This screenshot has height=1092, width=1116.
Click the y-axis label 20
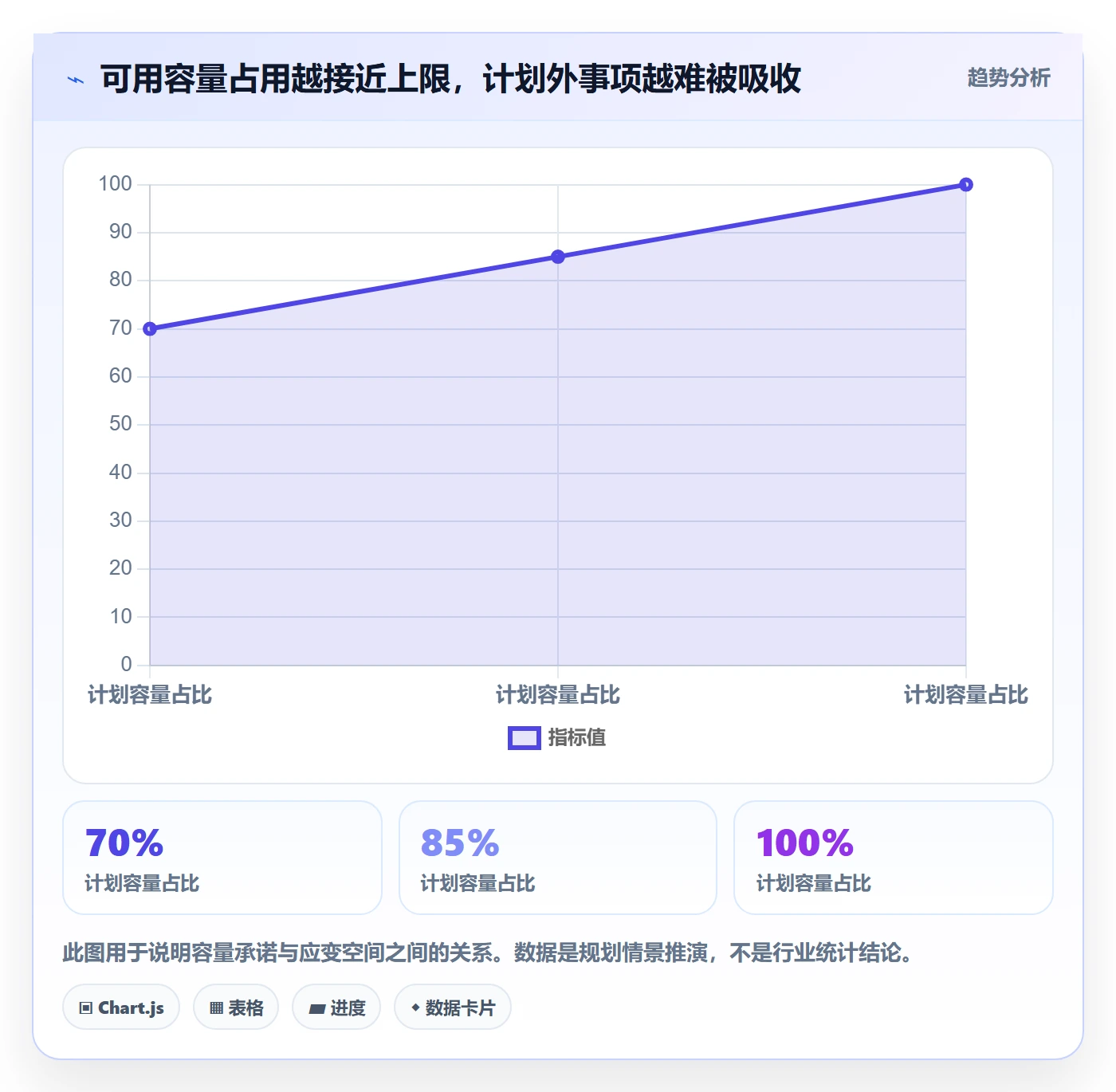pyautogui.click(x=120, y=568)
